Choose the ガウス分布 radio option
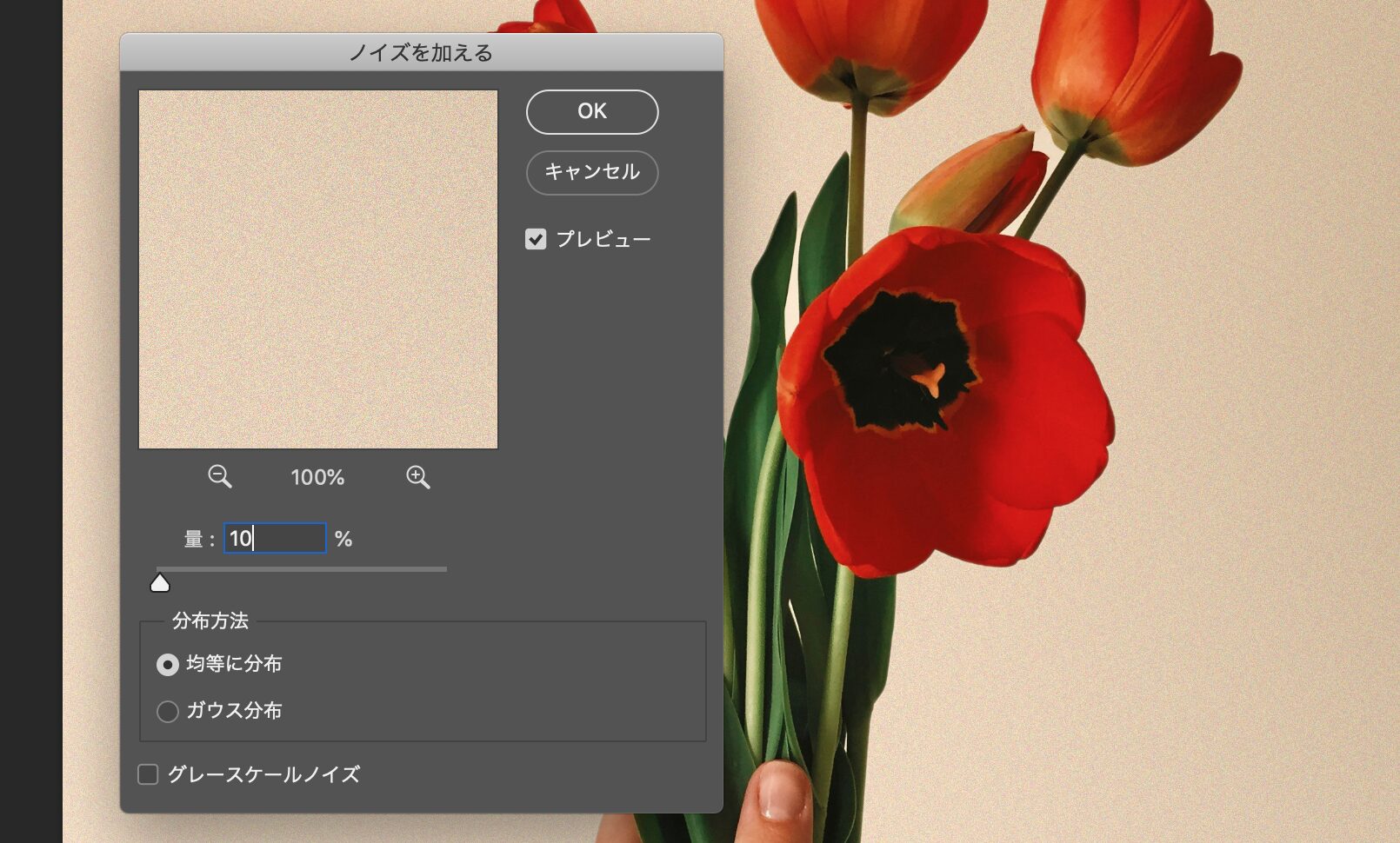Viewport: 1400px width, 843px height. click(x=167, y=712)
